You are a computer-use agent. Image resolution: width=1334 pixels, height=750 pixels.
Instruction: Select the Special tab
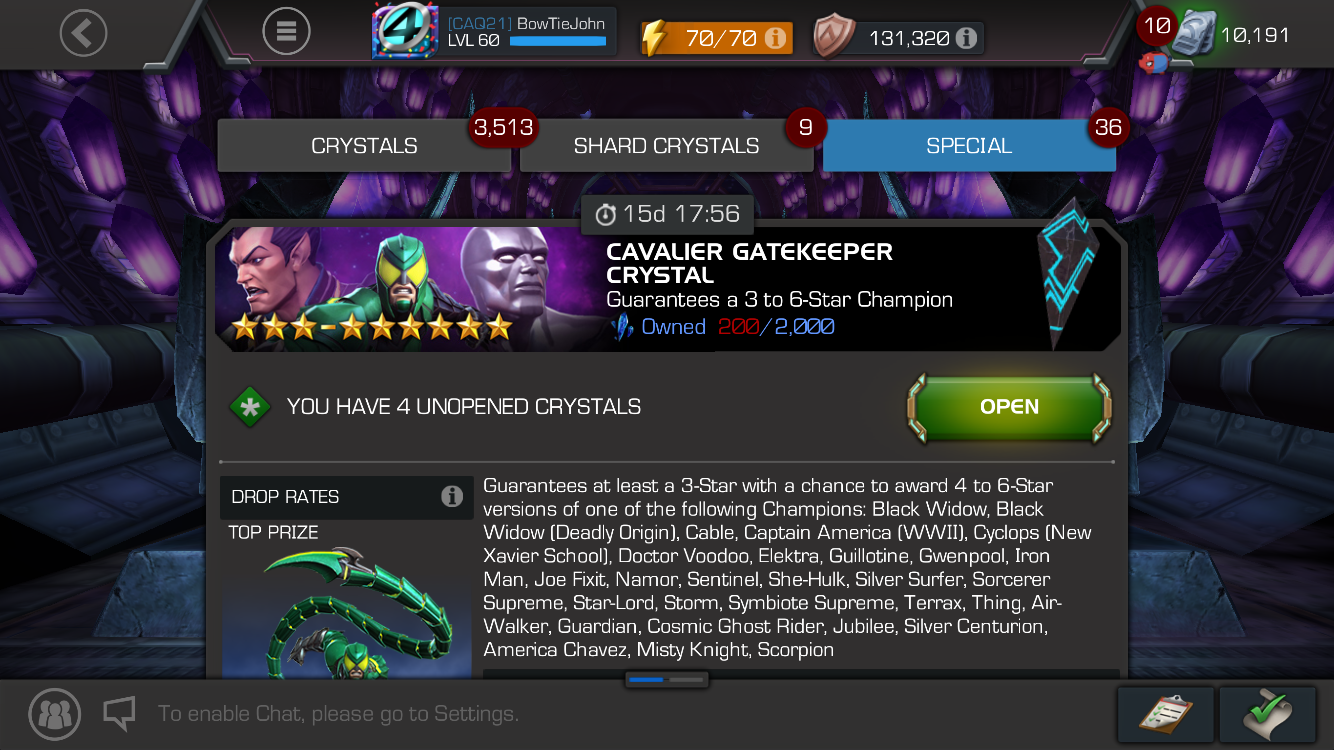(969, 146)
